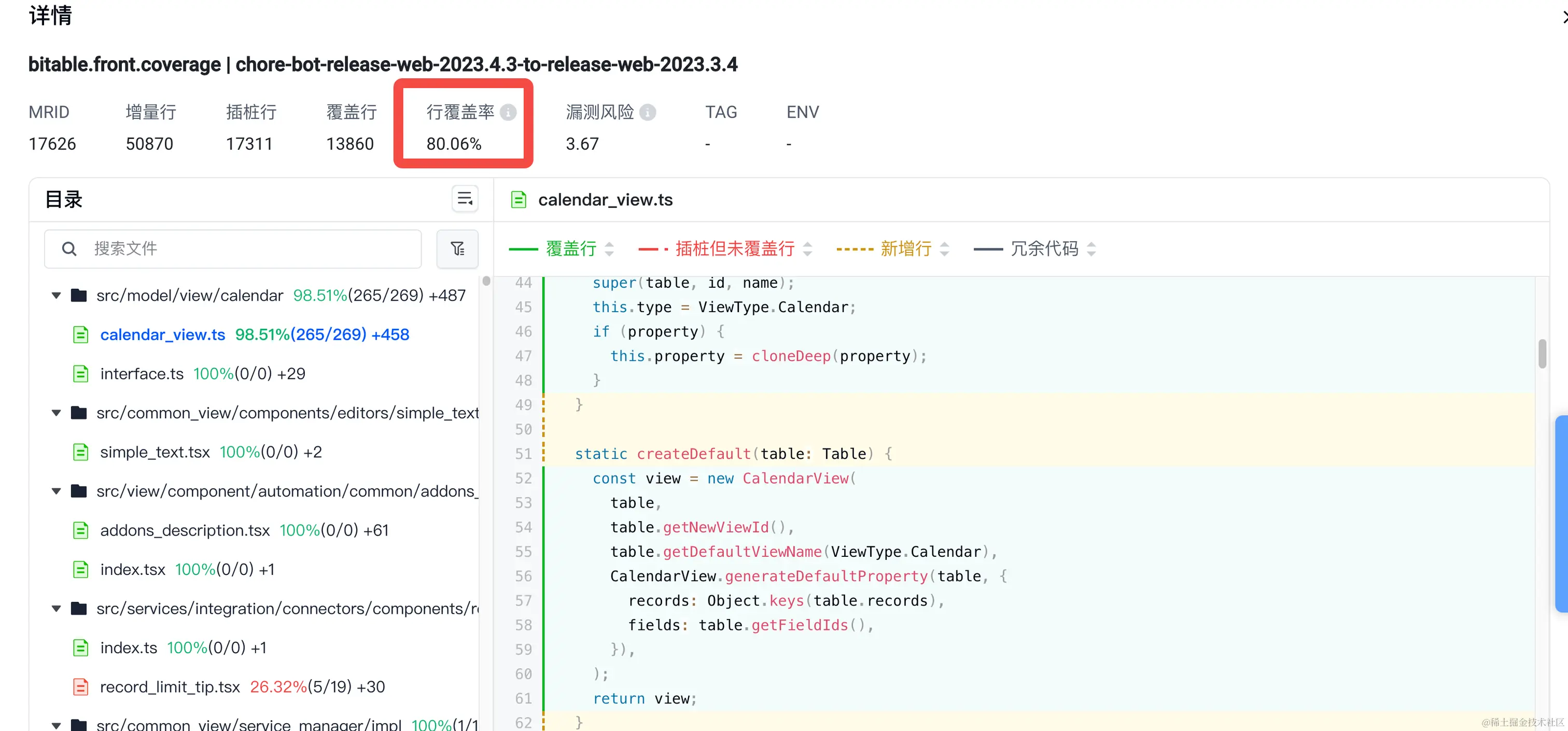1568x731 pixels.
Task: Step through 覆盖行 lines with its arrows
Action: [609, 249]
